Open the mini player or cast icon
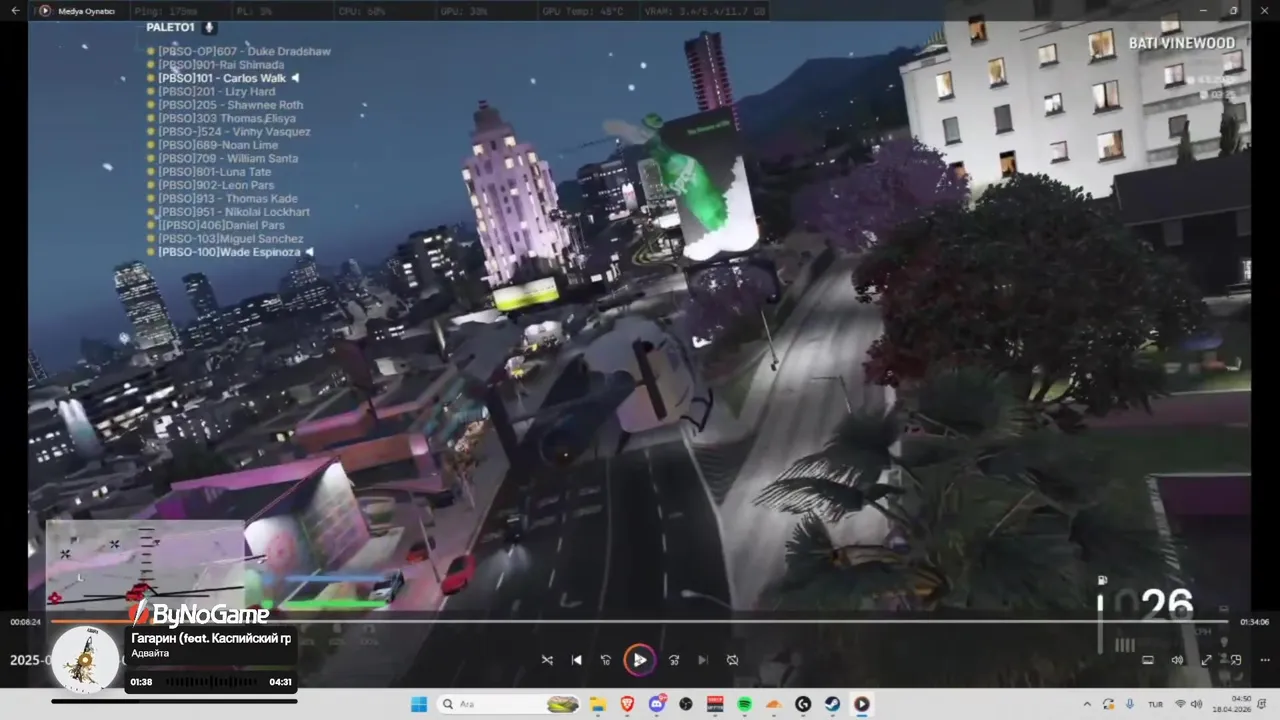This screenshot has height=720, width=1280. 1236,660
